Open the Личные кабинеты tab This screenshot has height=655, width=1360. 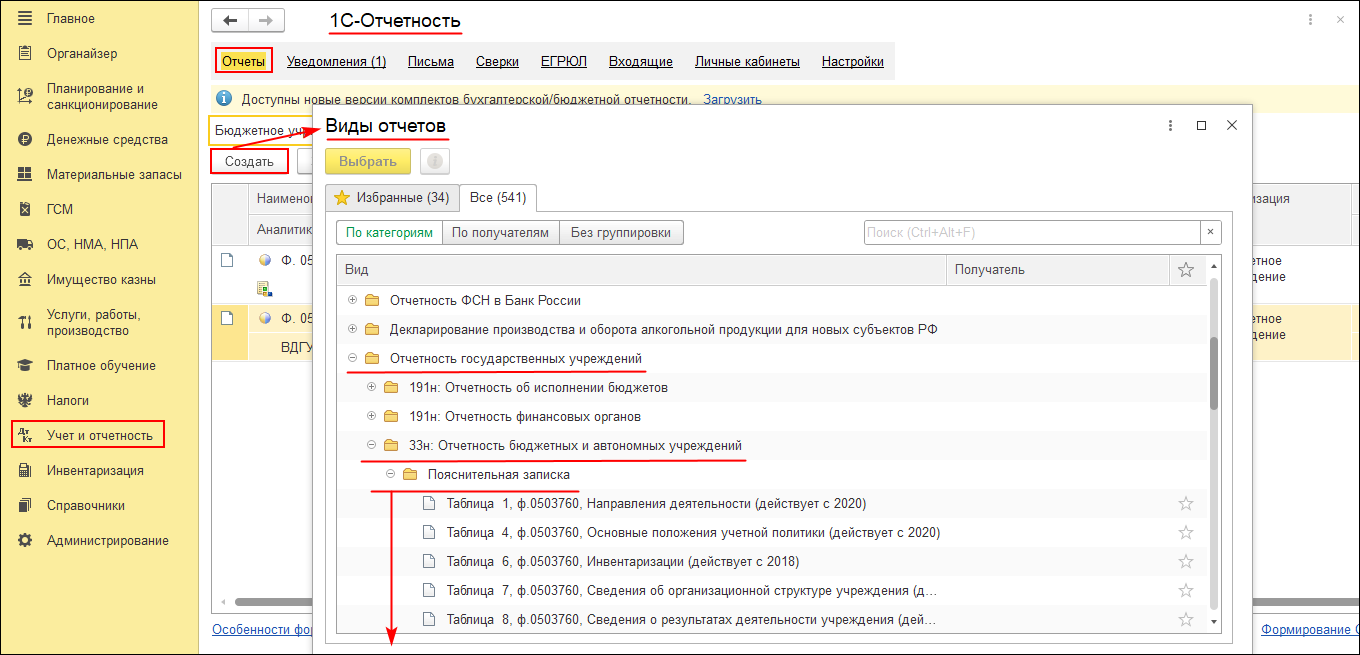(x=747, y=62)
